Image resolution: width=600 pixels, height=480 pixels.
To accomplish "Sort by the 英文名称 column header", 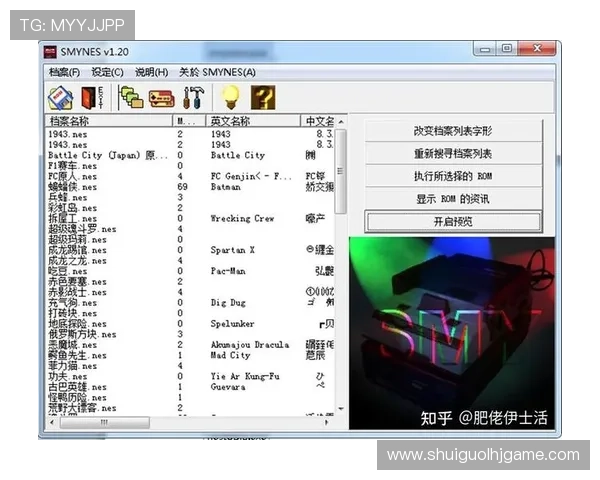I will [x=253, y=121].
